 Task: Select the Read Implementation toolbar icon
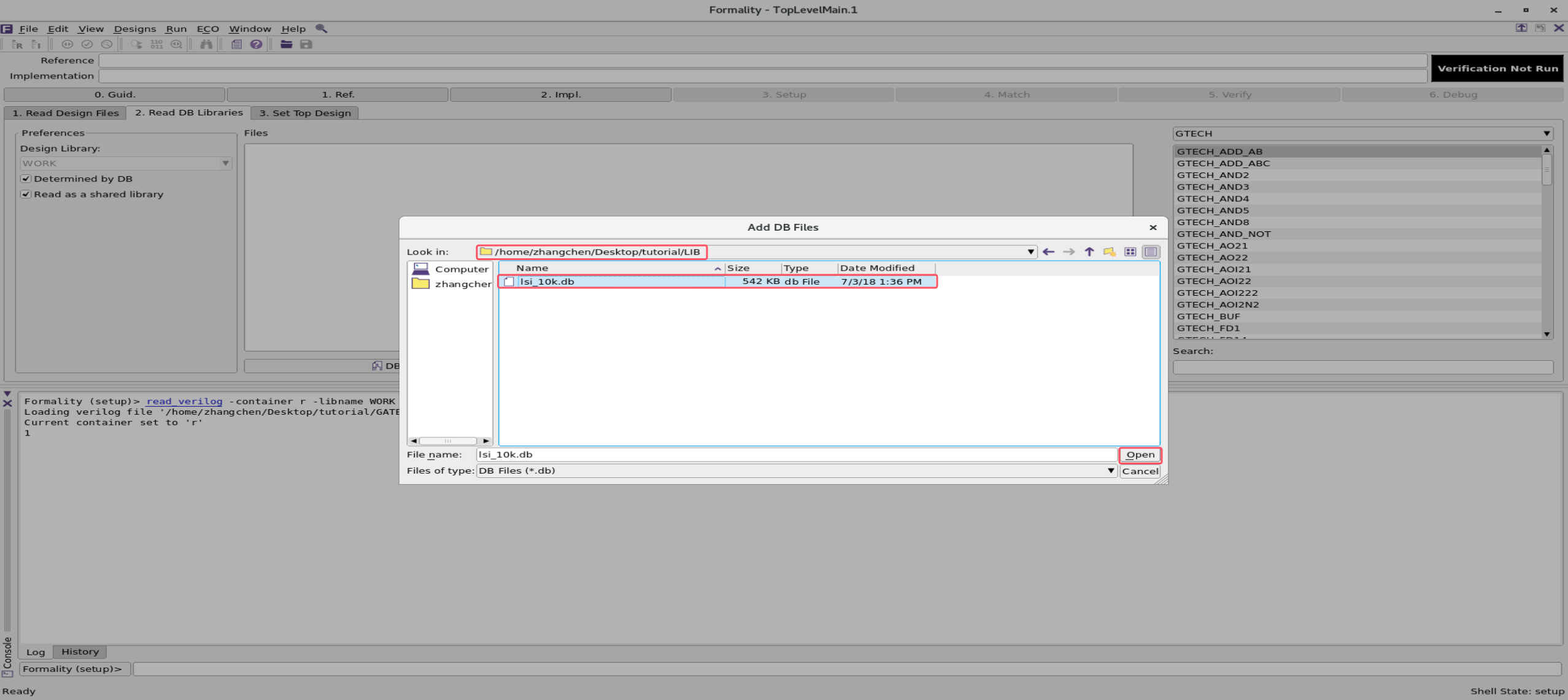click(x=36, y=44)
